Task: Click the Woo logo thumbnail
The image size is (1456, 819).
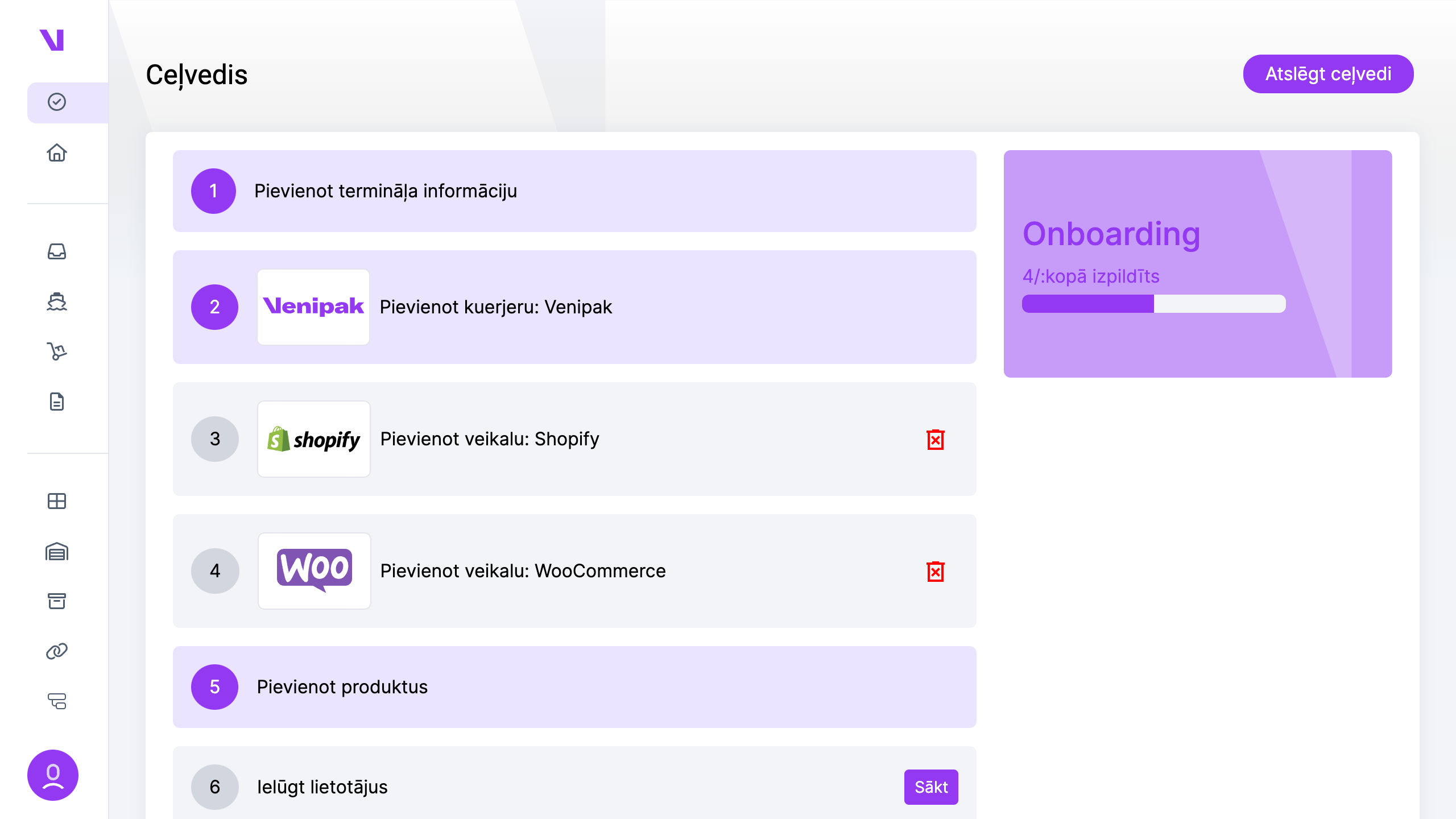Action: [315, 571]
